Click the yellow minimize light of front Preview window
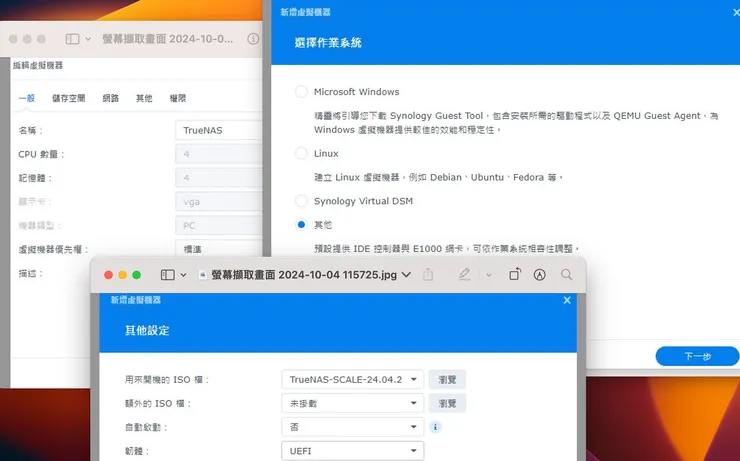The image size is (740, 461). coord(122,275)
